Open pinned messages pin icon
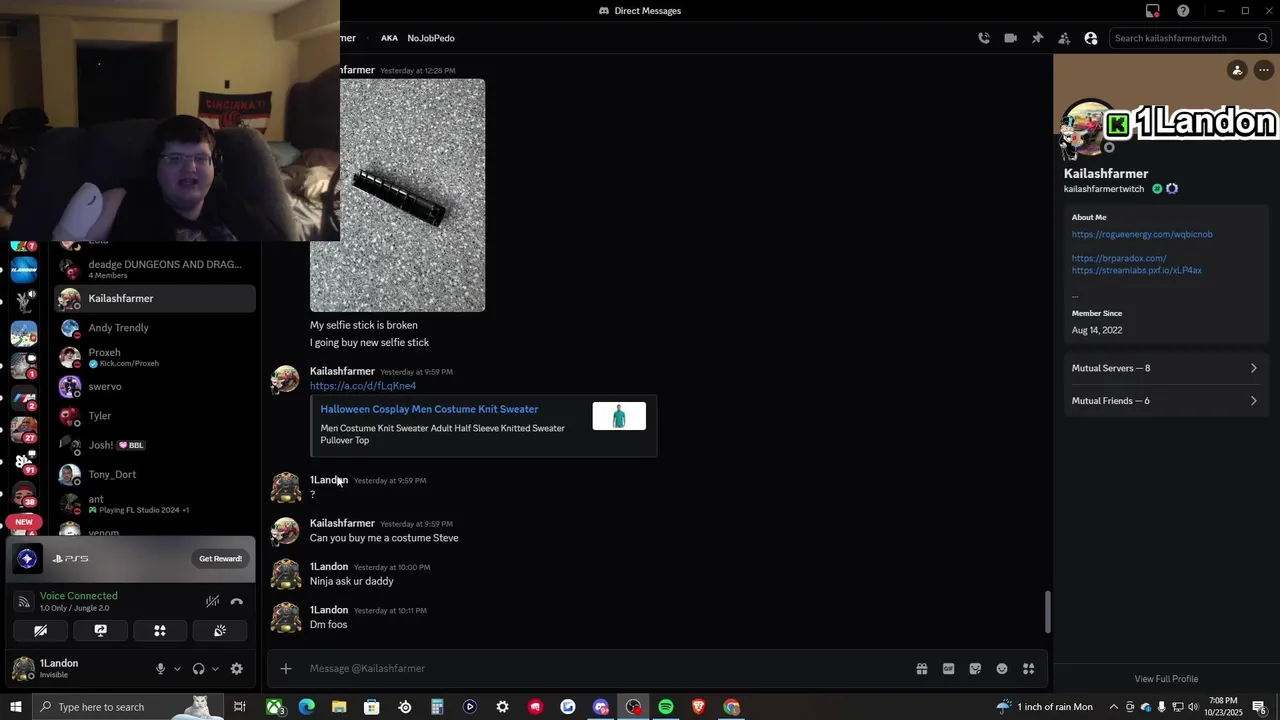 click(x=1037, y=38)
